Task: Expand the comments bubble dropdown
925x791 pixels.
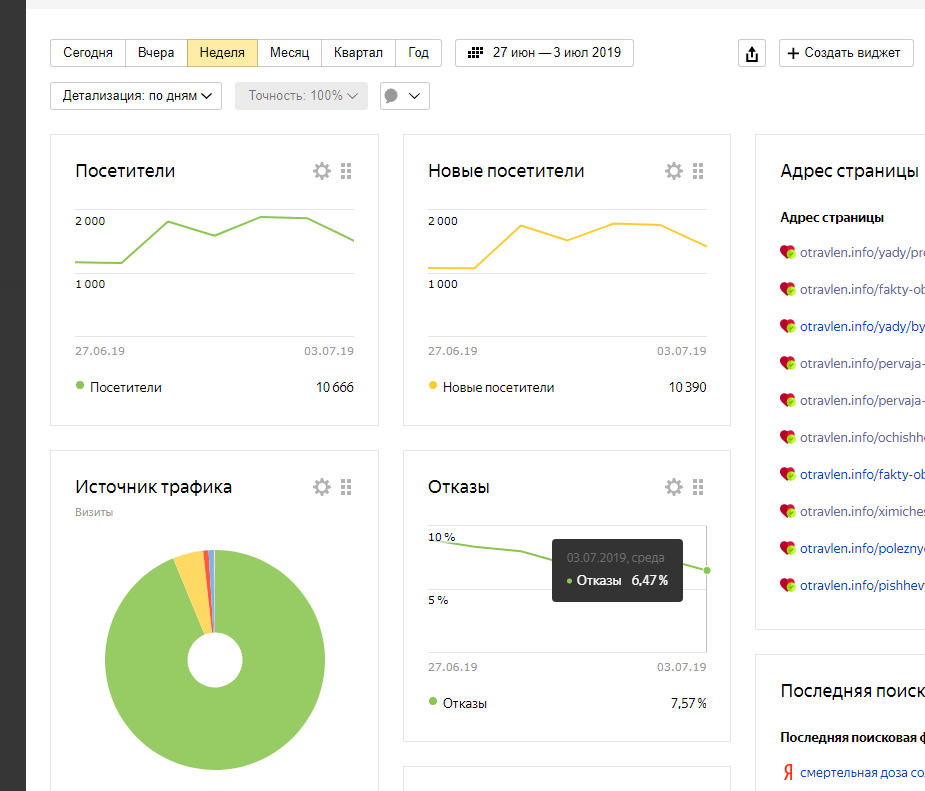Action: pos(405,96)
